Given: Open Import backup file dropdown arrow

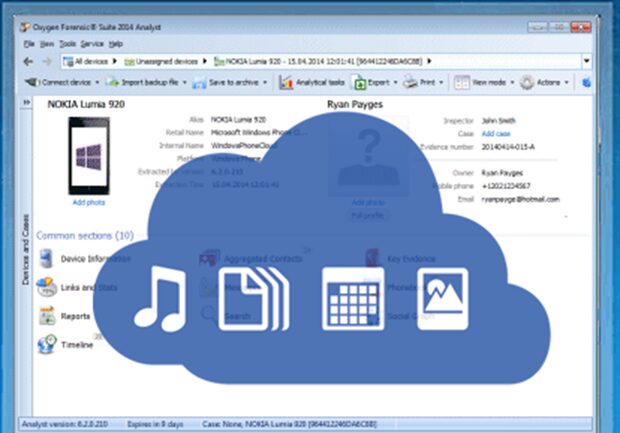Looking at the screenshot, I should pos(184,83).
